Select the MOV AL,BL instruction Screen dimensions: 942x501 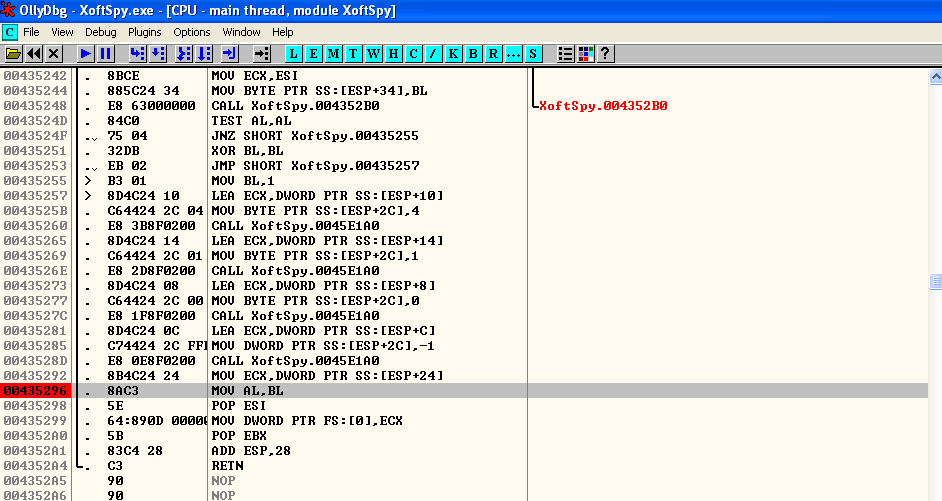tap(247, 390)
